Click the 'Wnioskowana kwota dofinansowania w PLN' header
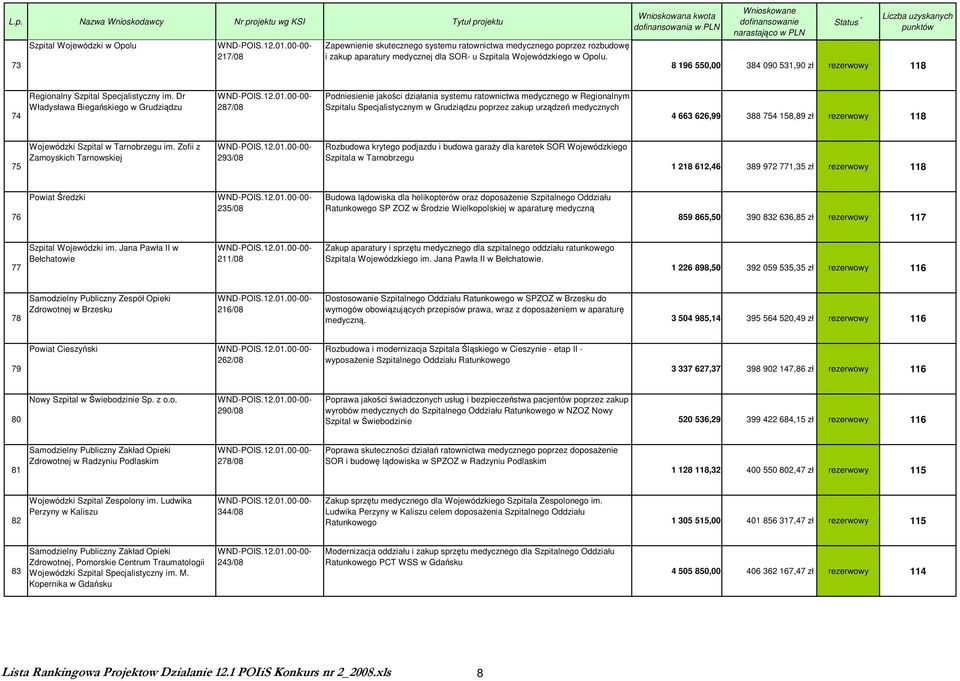The height and width of the screenshot is (681, 960). [x=677, y=21]
